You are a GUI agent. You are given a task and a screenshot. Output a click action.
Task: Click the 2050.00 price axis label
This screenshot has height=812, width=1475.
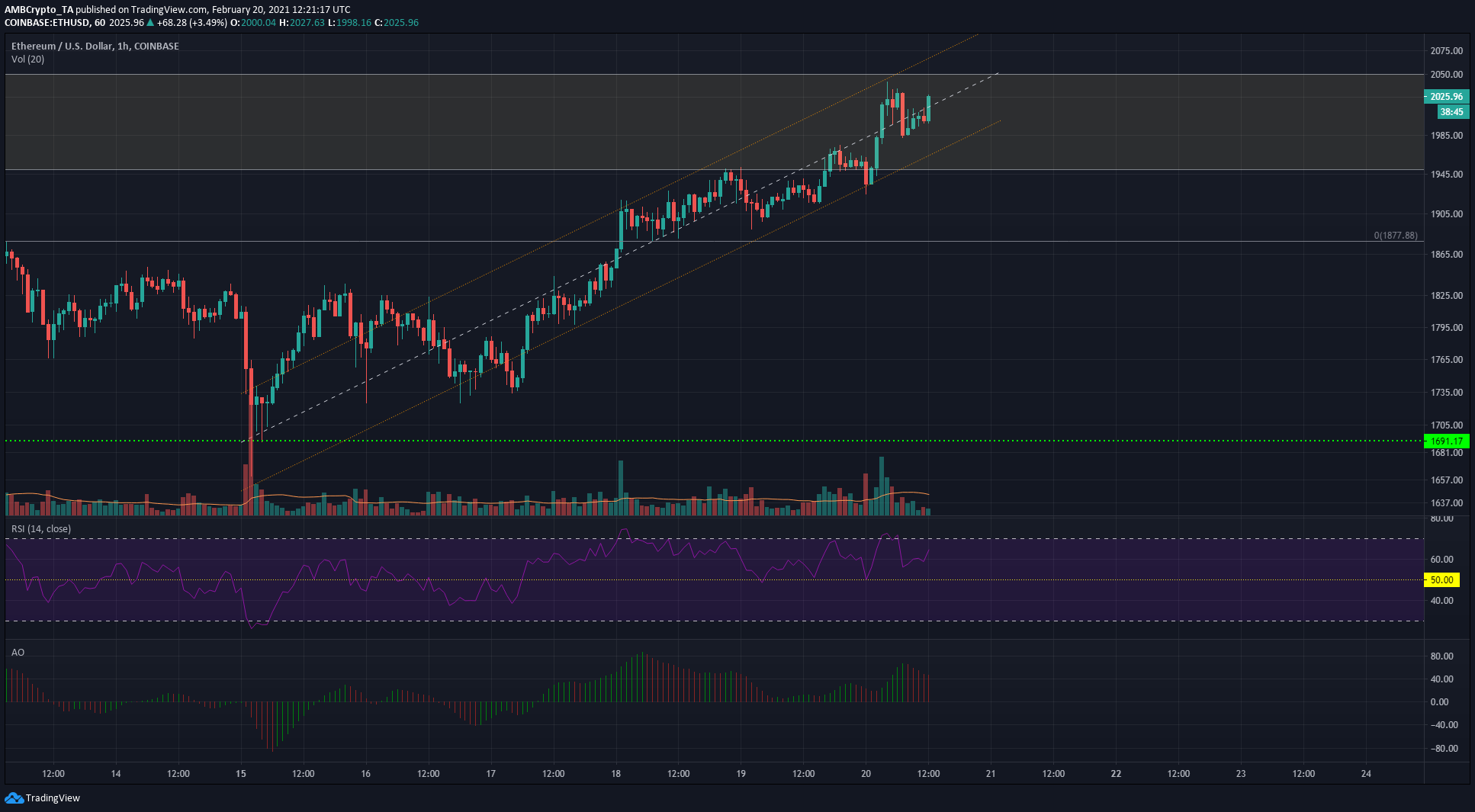click(1447, 75)
